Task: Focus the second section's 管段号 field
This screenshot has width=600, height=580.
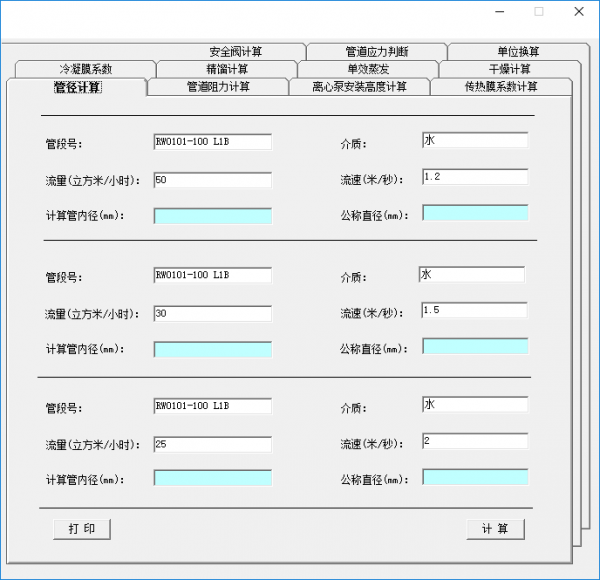Action: pos(213,275)
